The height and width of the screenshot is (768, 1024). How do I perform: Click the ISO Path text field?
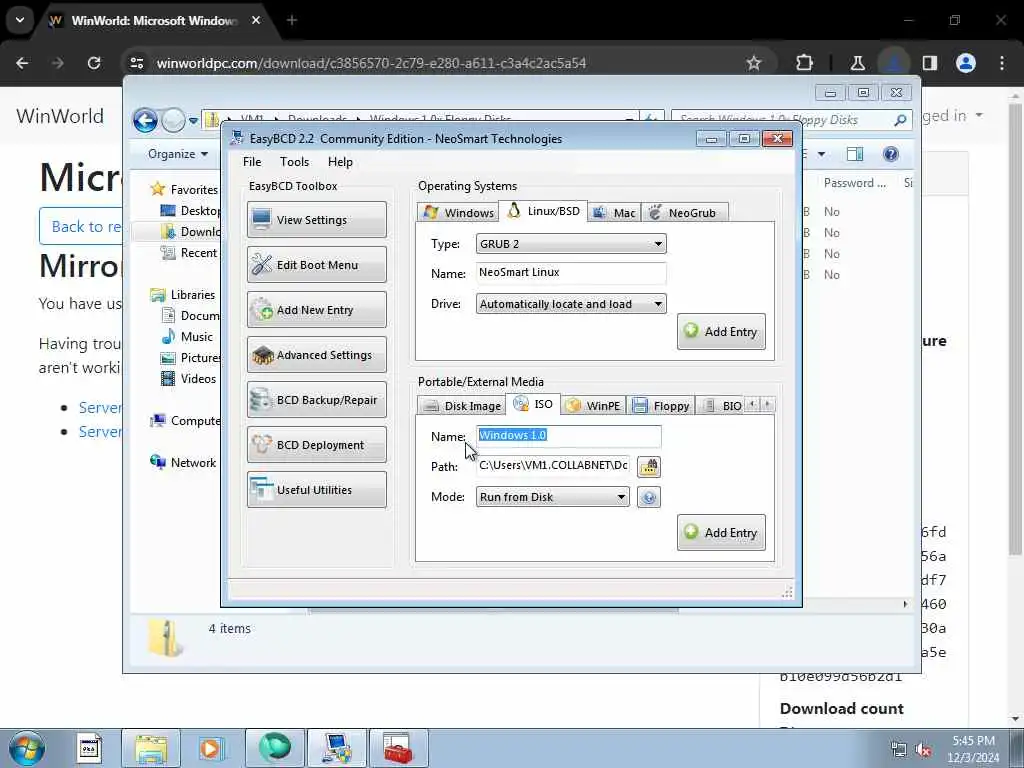pyautogui.click(x=552, y=466)
